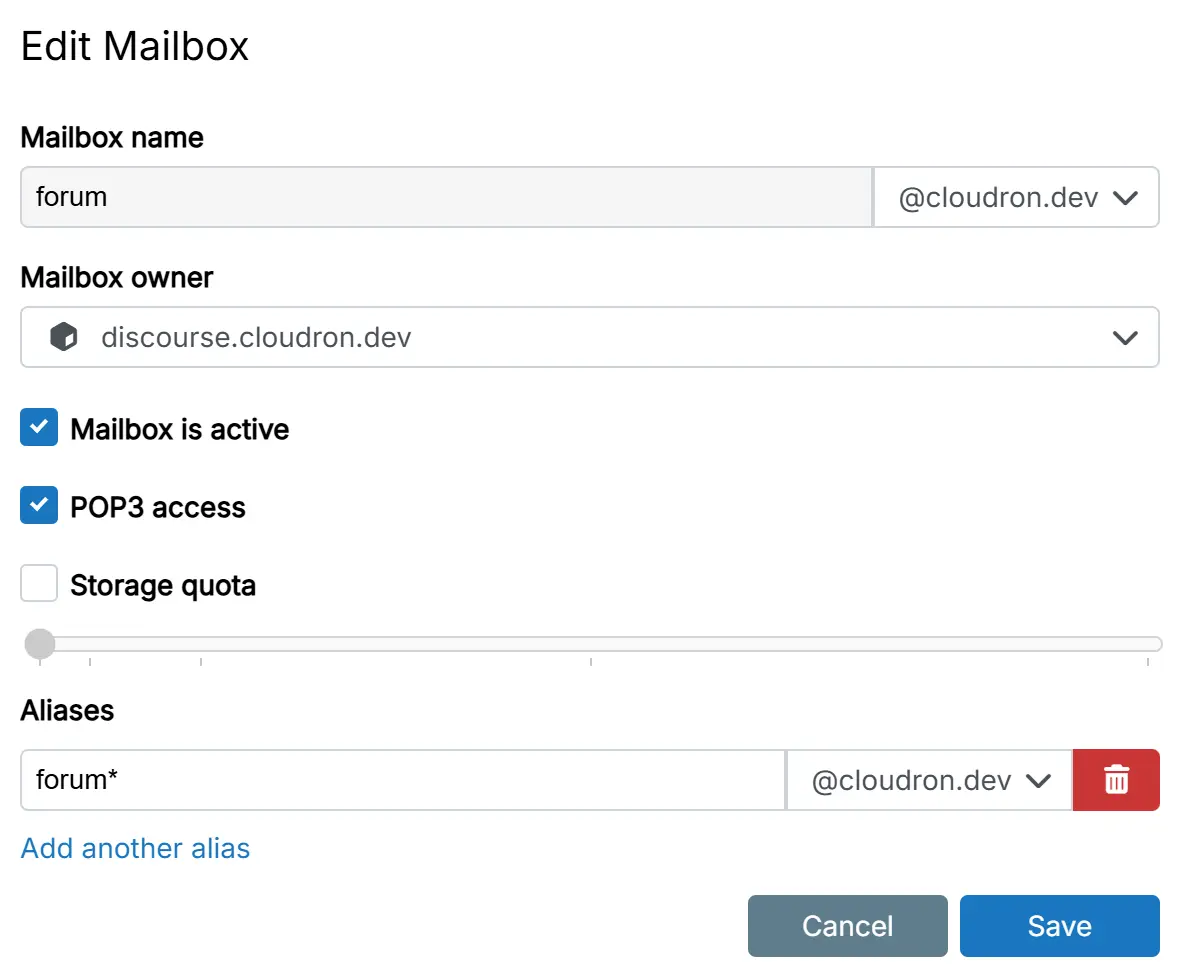1185x971 pixels.
Task: Click the POP3 access label text
Action: pyautogui.click(x=158, y=507)
